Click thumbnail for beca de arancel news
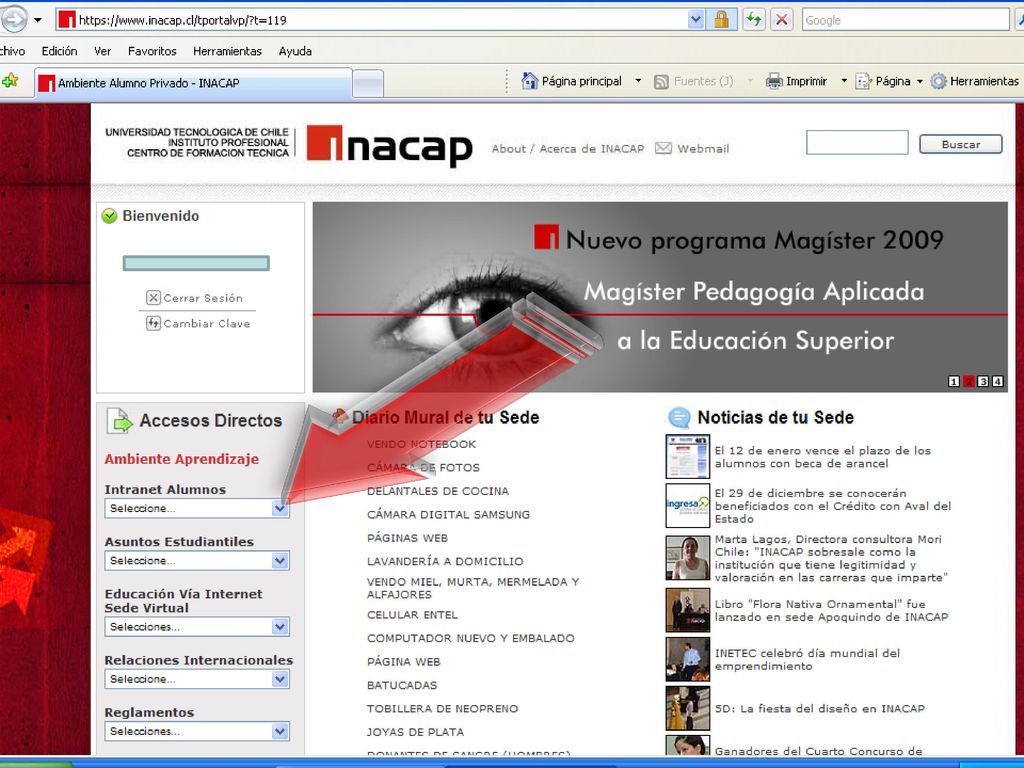The image size is (1024, 768). [687, 456]
